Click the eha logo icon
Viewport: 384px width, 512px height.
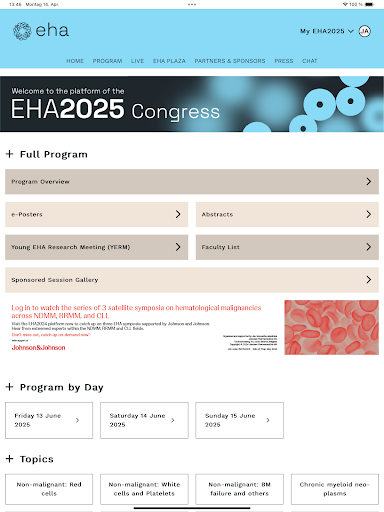coord(22,31)
